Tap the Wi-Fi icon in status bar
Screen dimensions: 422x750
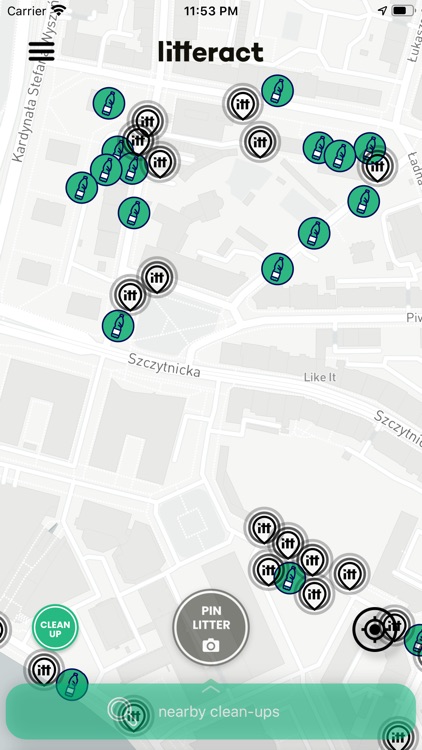[x=59, y=11]
